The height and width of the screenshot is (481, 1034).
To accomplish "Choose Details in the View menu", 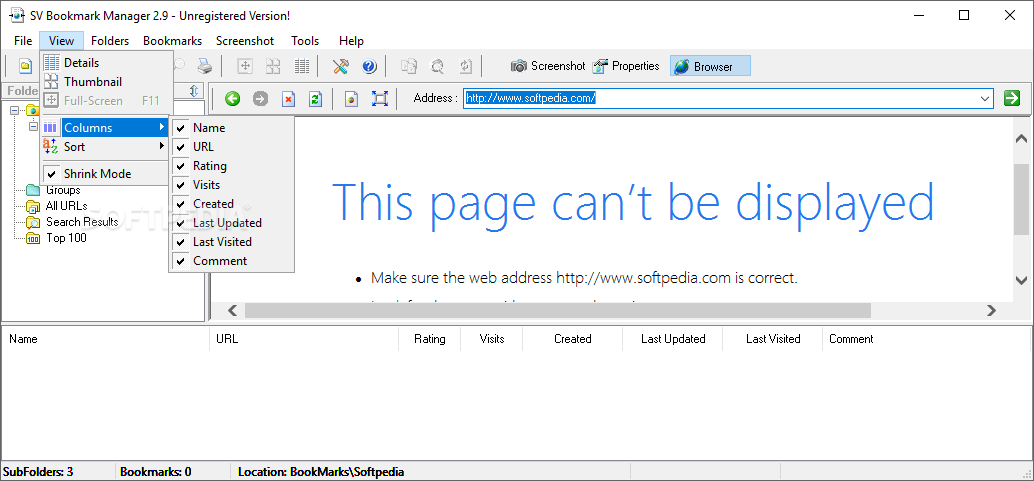I will click(x=106, y=63).
